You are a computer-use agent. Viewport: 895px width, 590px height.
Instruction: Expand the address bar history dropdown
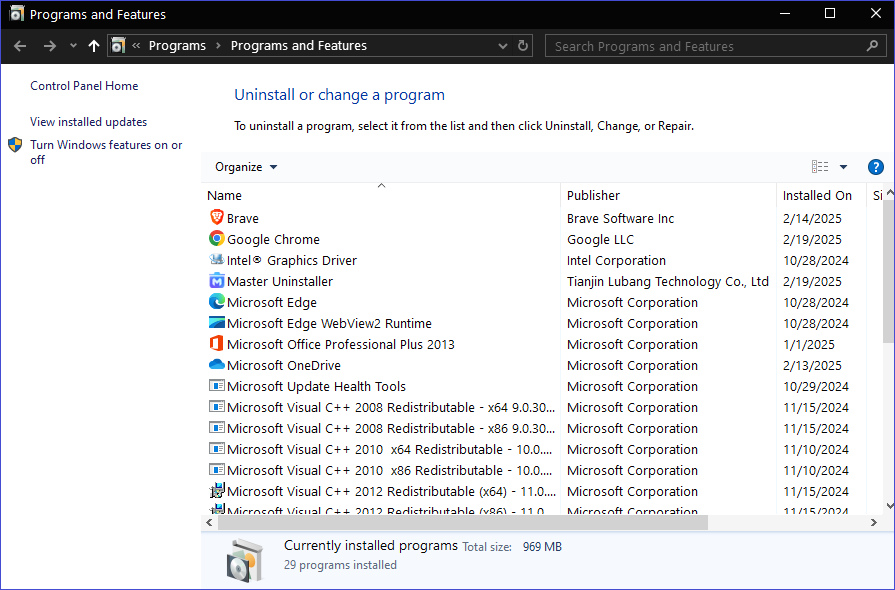(502, 46)
